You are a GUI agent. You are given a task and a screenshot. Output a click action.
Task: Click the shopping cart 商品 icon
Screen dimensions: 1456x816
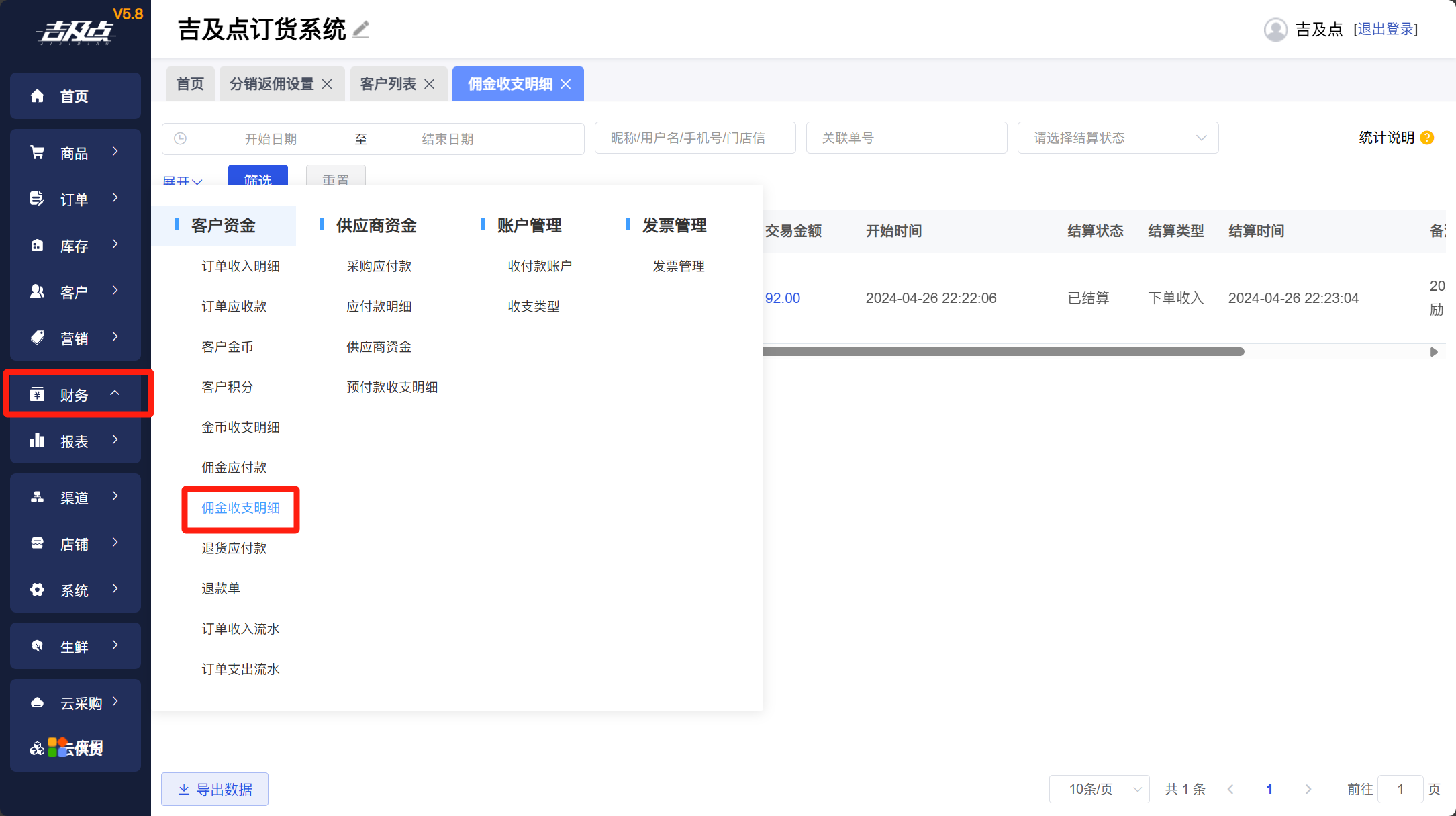(x=38, y=153)
